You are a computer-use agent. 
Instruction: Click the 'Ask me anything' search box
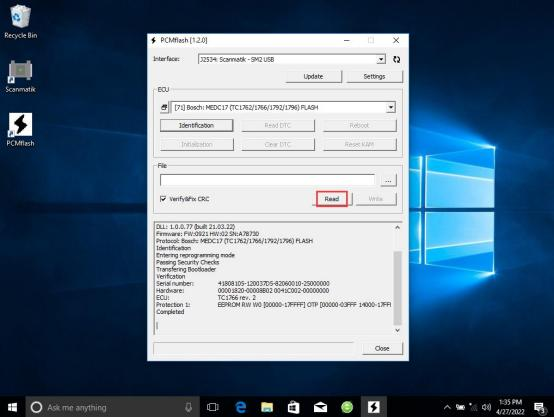(x=112, y=407)
